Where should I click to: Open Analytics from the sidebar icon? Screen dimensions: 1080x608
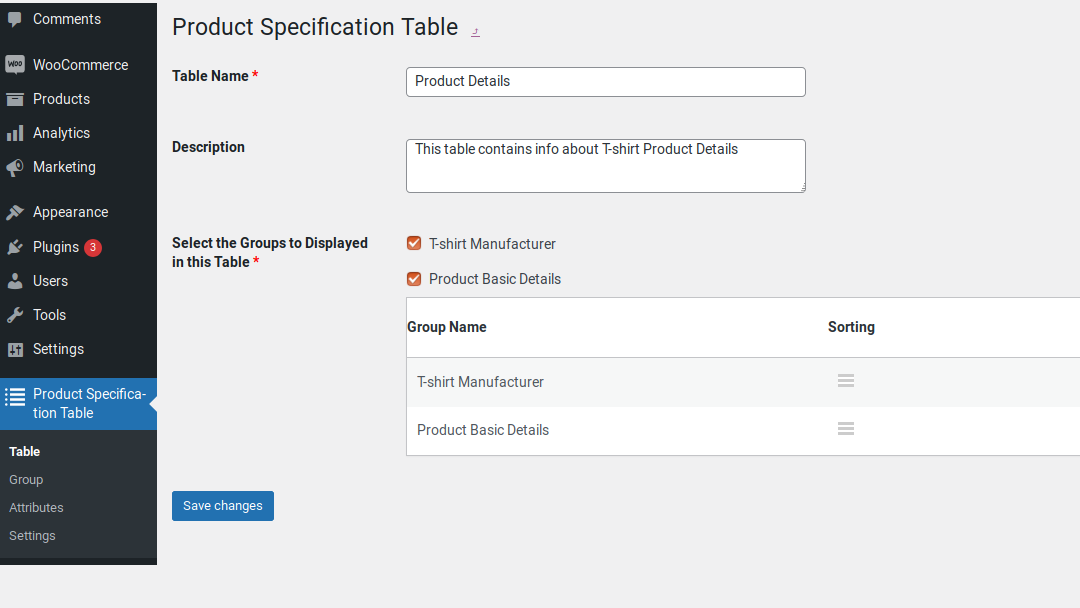point(14,132)
